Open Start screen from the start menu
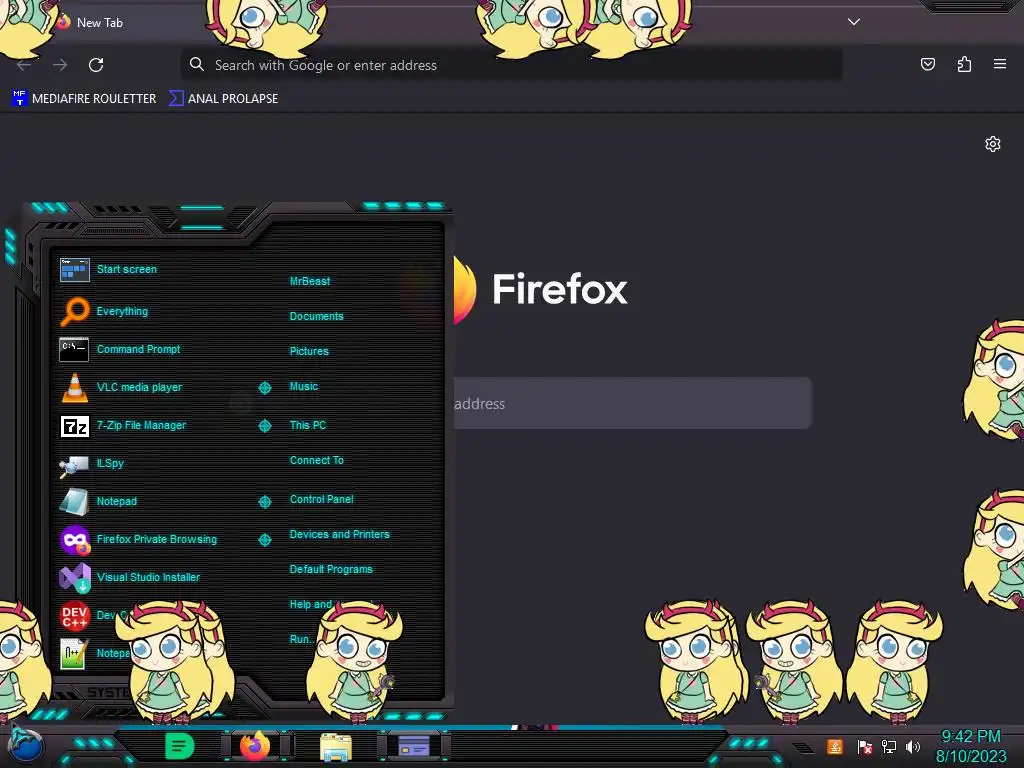1024x768 pixels. pyautogui.click(x=127, y=269)
